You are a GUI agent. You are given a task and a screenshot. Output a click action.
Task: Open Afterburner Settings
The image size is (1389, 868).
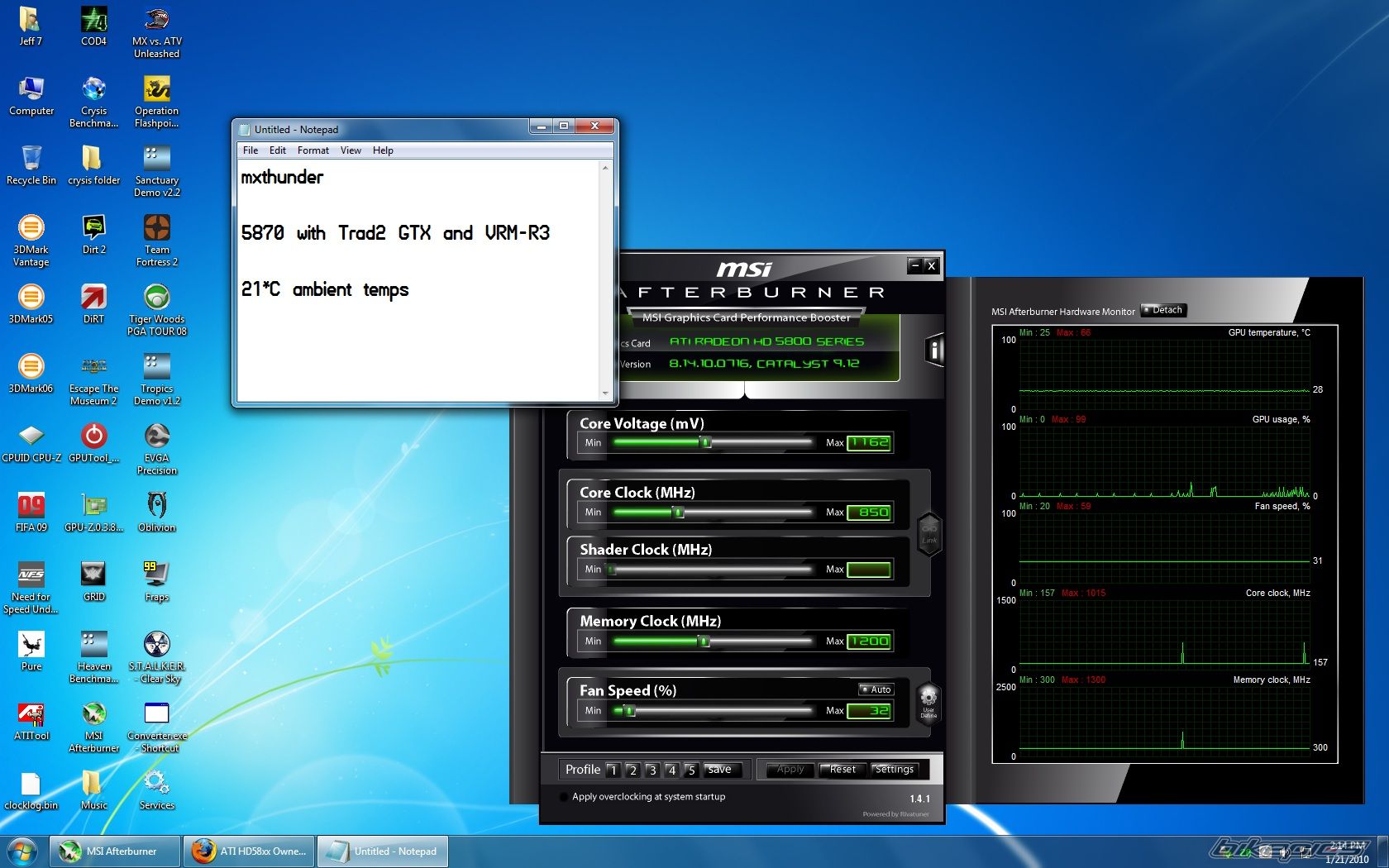894,770
